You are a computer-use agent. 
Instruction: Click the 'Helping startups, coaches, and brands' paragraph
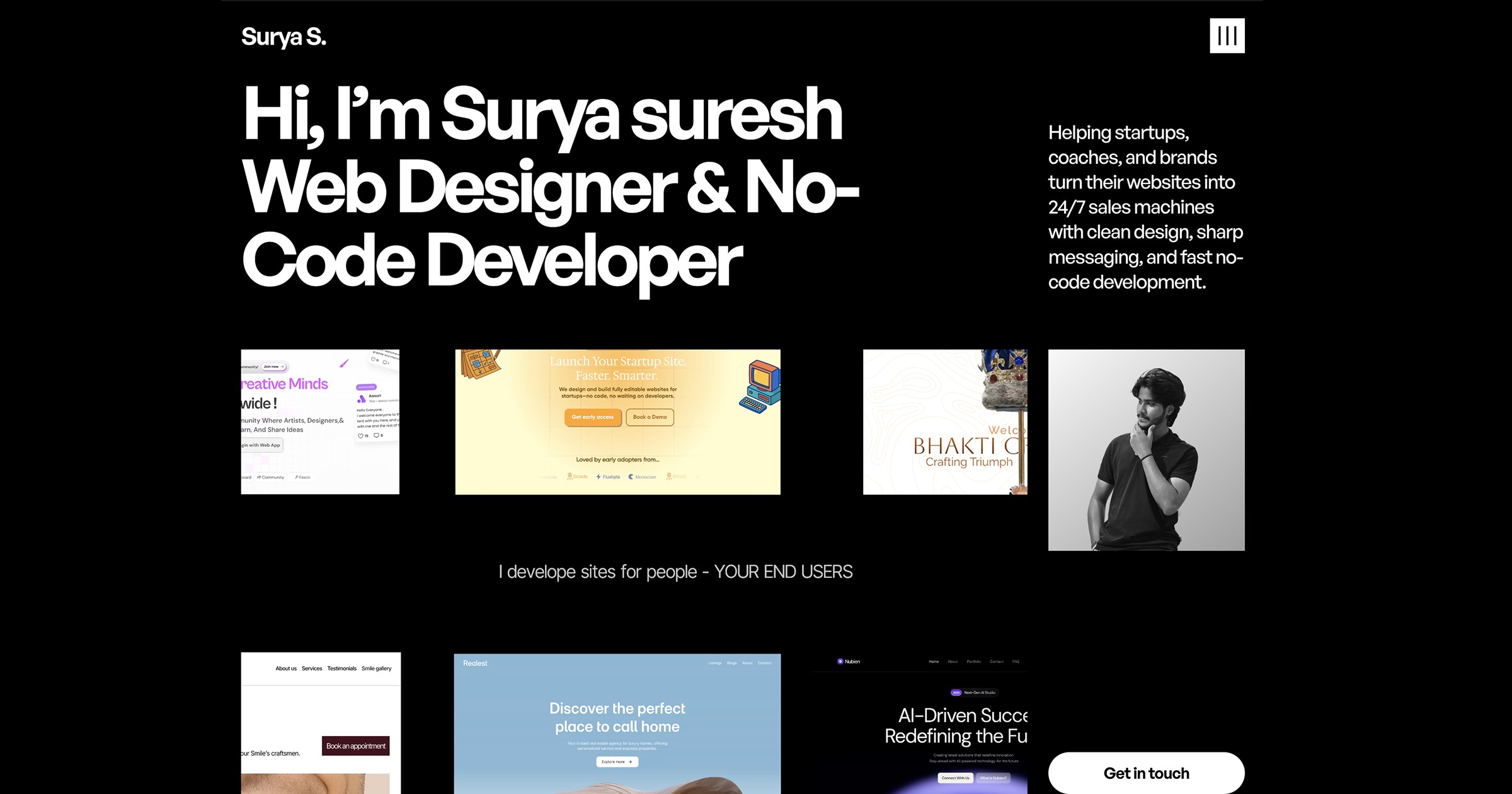[x=1145, y=207]
